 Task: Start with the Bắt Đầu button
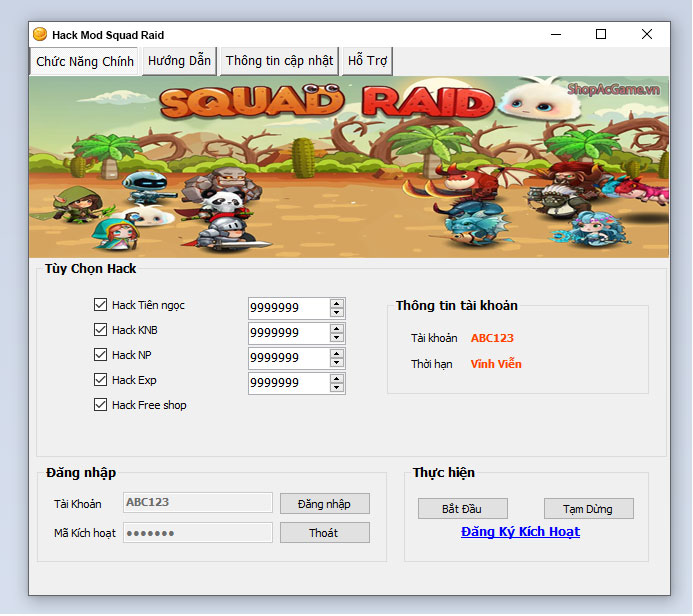(x=463, y=509)
